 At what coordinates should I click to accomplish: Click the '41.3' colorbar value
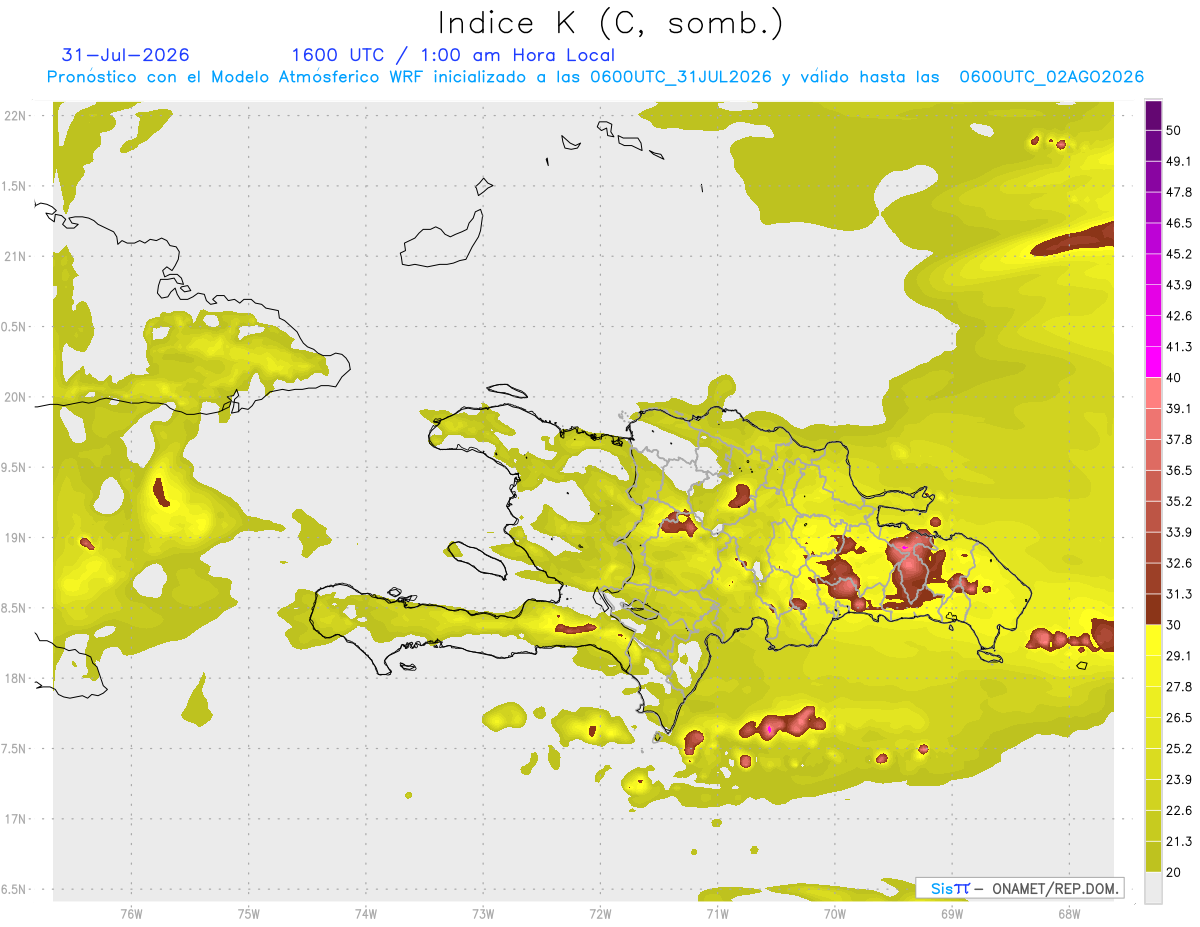(1179, 347)
